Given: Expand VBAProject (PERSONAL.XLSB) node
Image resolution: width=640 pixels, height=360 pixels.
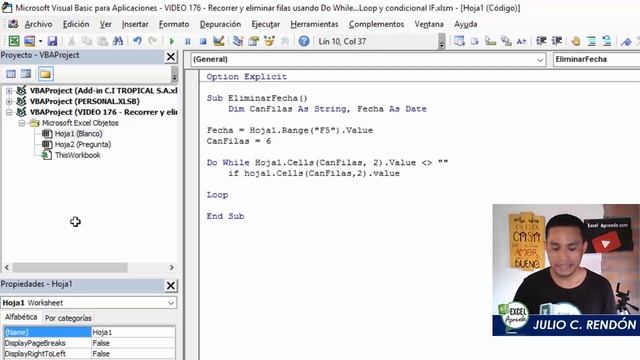Looking at the screenshot, I should (x=9, y=101).
